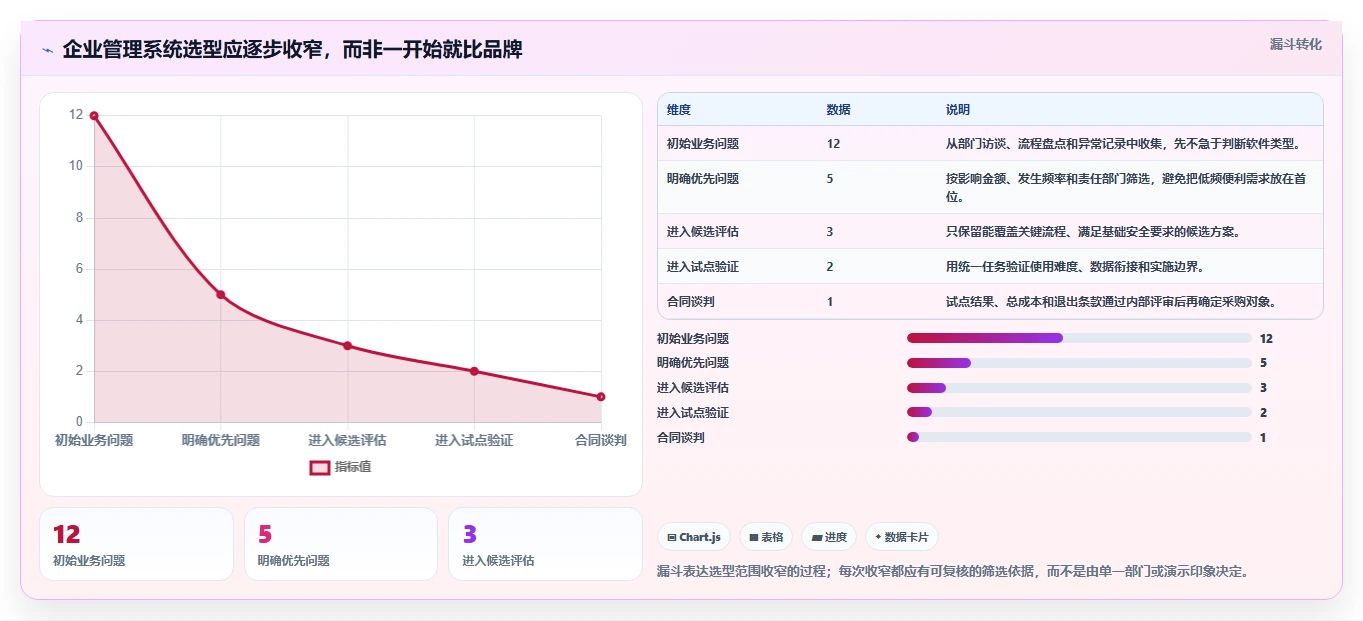Click the footer note starting 漏斗表达选型范围

[x=953, y=572]
